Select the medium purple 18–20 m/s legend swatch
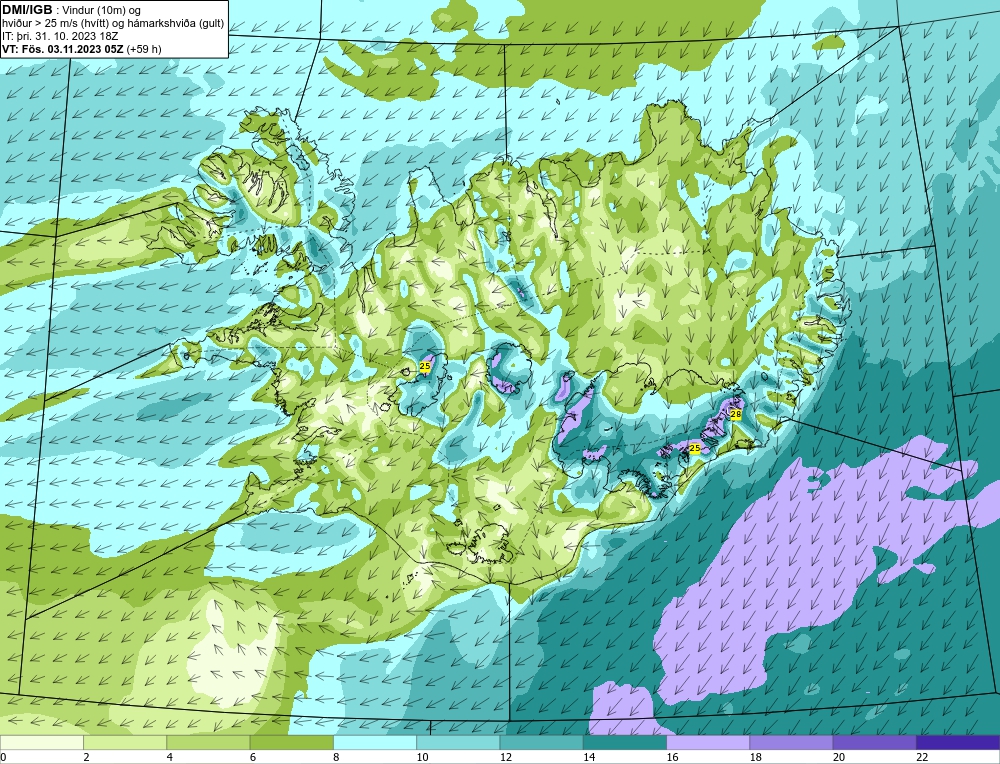Viewport: 1000px width, 764px height. coord(791,742)
